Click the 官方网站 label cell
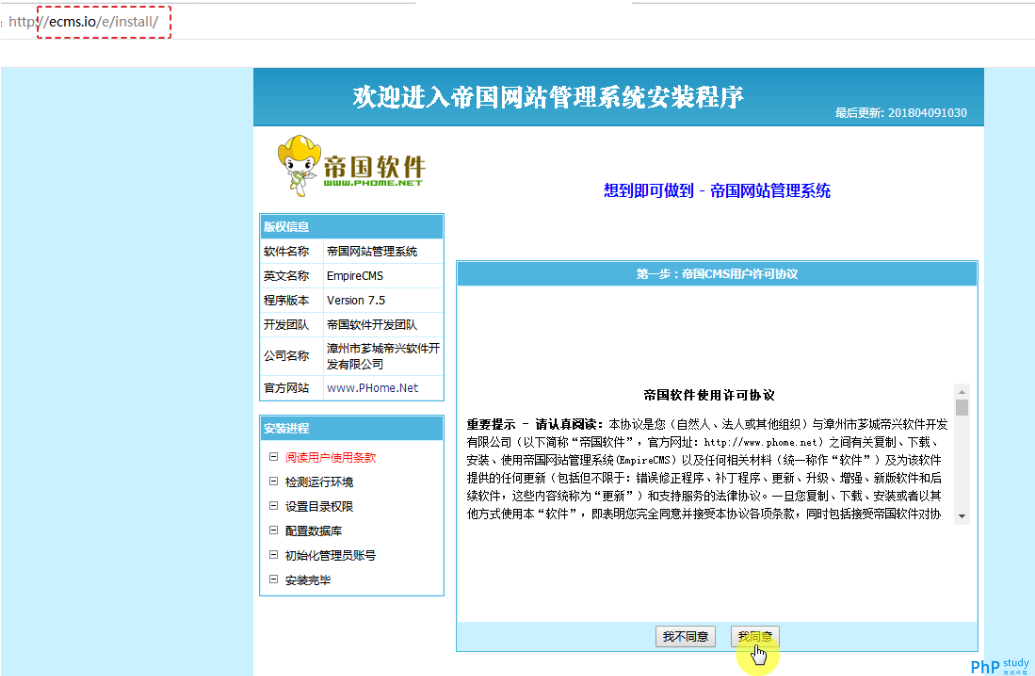 coord(292,388)
